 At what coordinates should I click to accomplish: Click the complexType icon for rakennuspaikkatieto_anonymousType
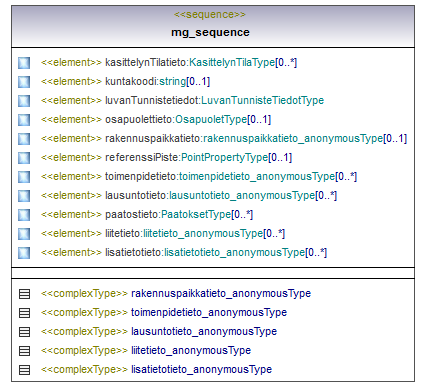click(24, 294)
